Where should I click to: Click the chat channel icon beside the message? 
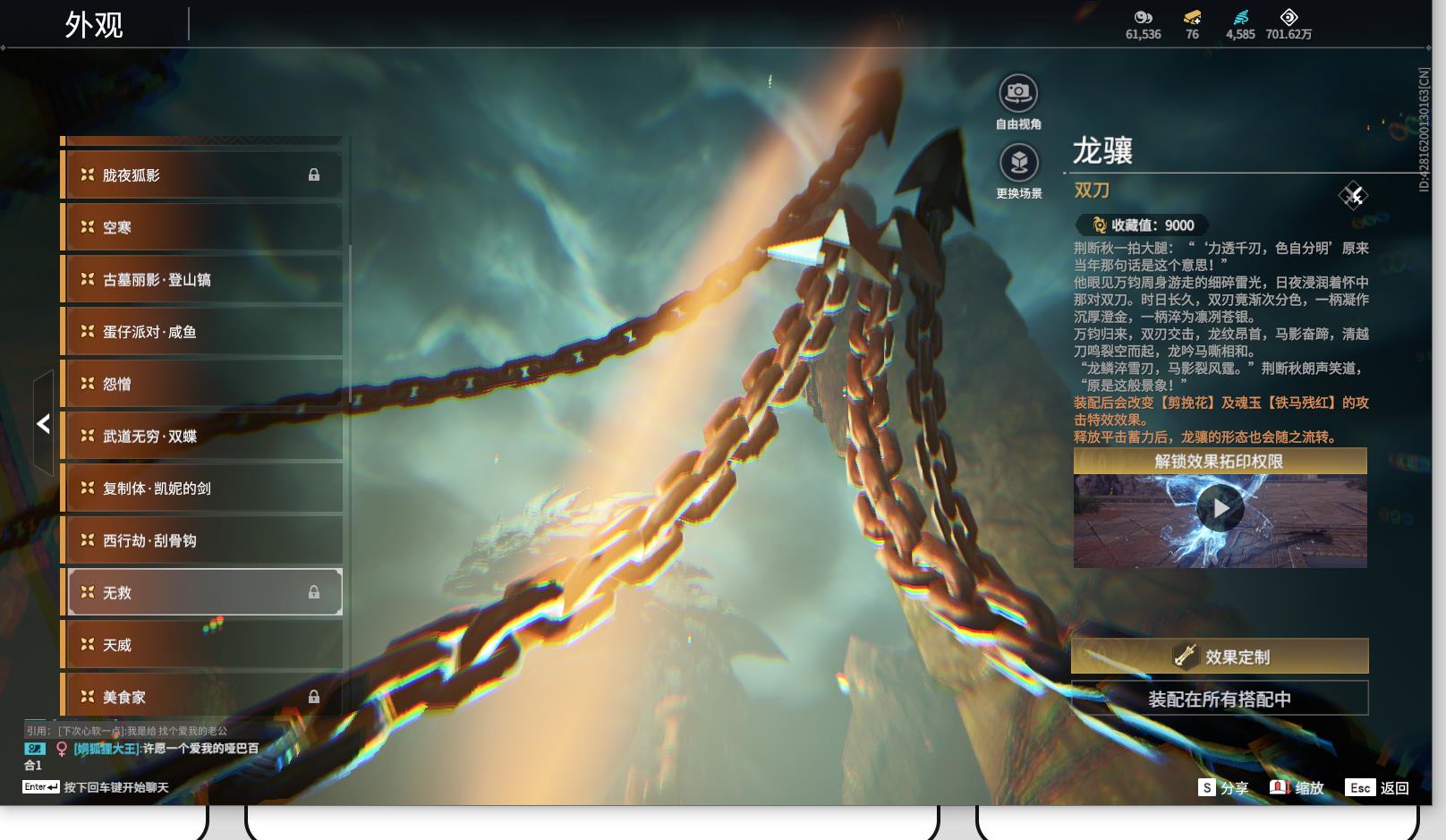35,749
